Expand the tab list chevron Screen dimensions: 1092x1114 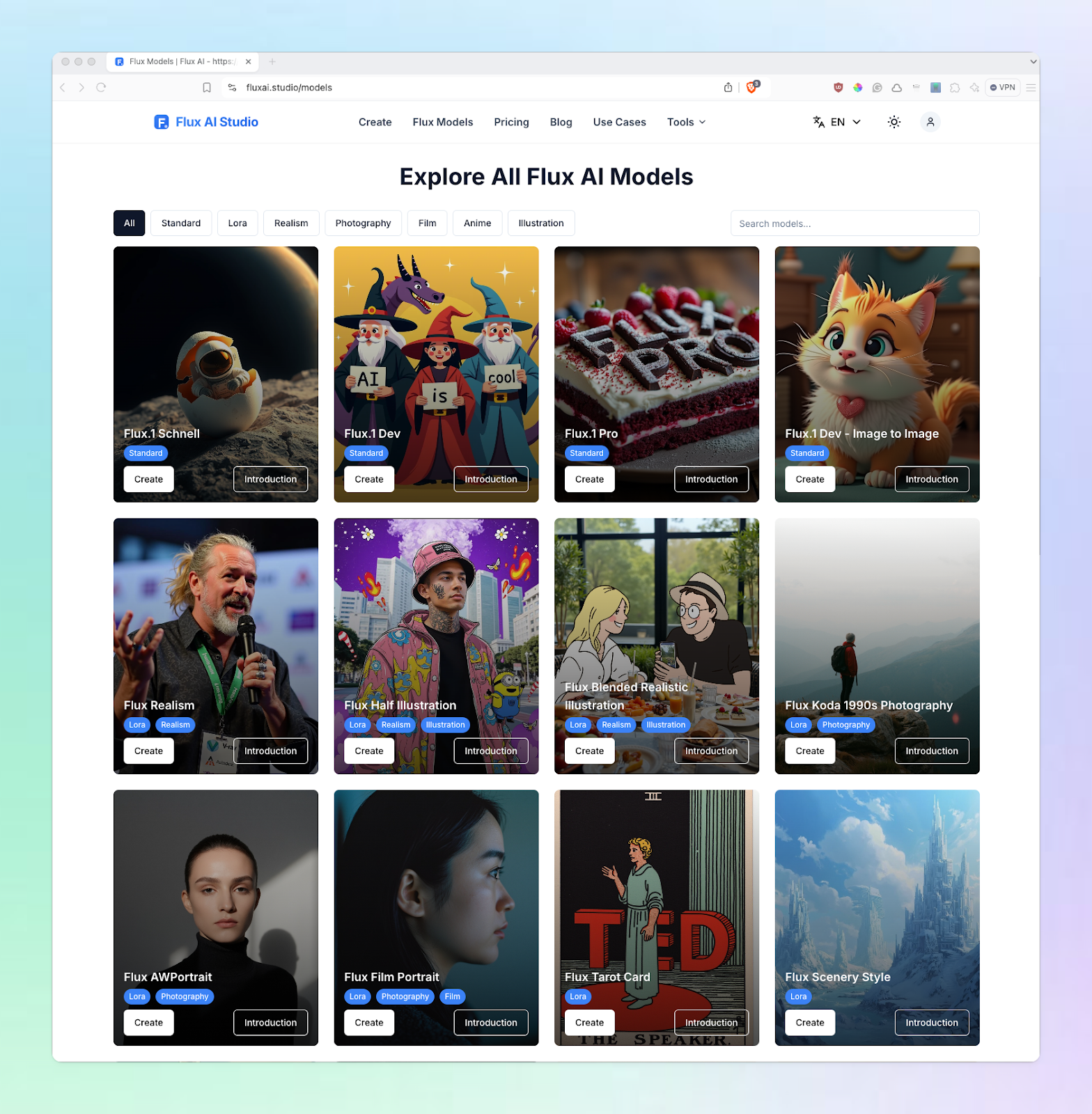click(x=1033, y=61)
